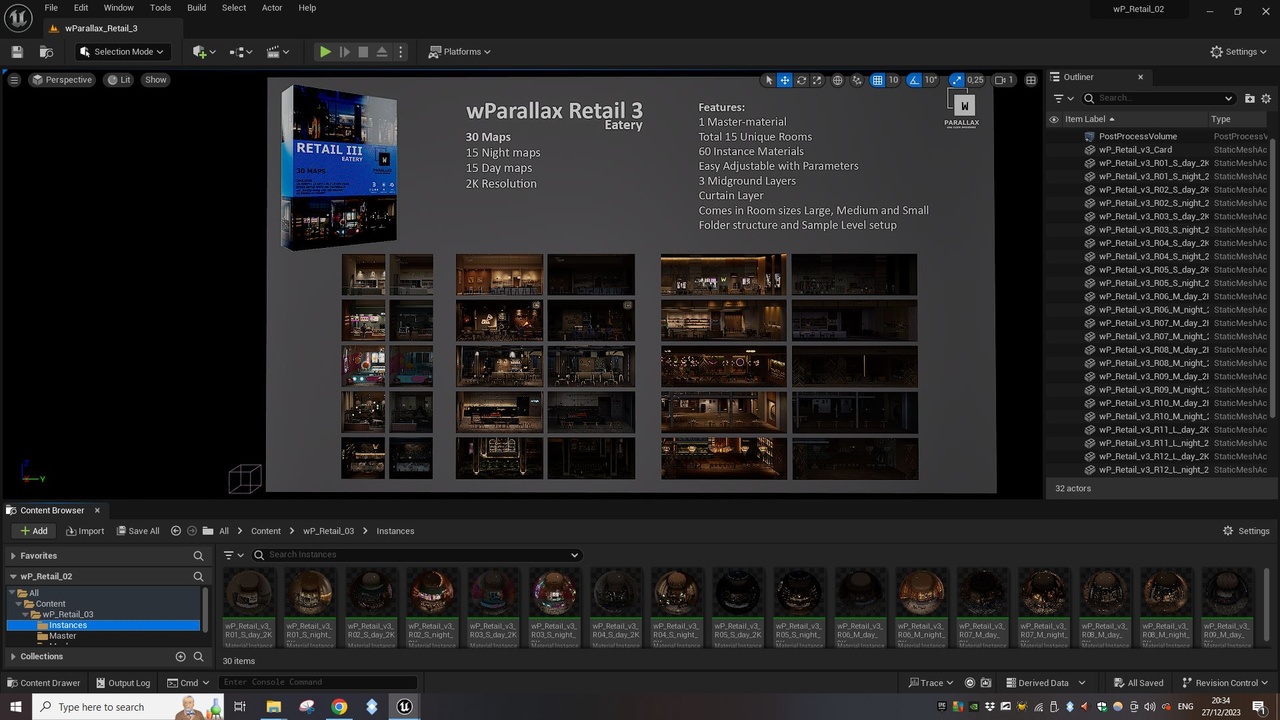Open the Build menu

(x=196, y=8)
